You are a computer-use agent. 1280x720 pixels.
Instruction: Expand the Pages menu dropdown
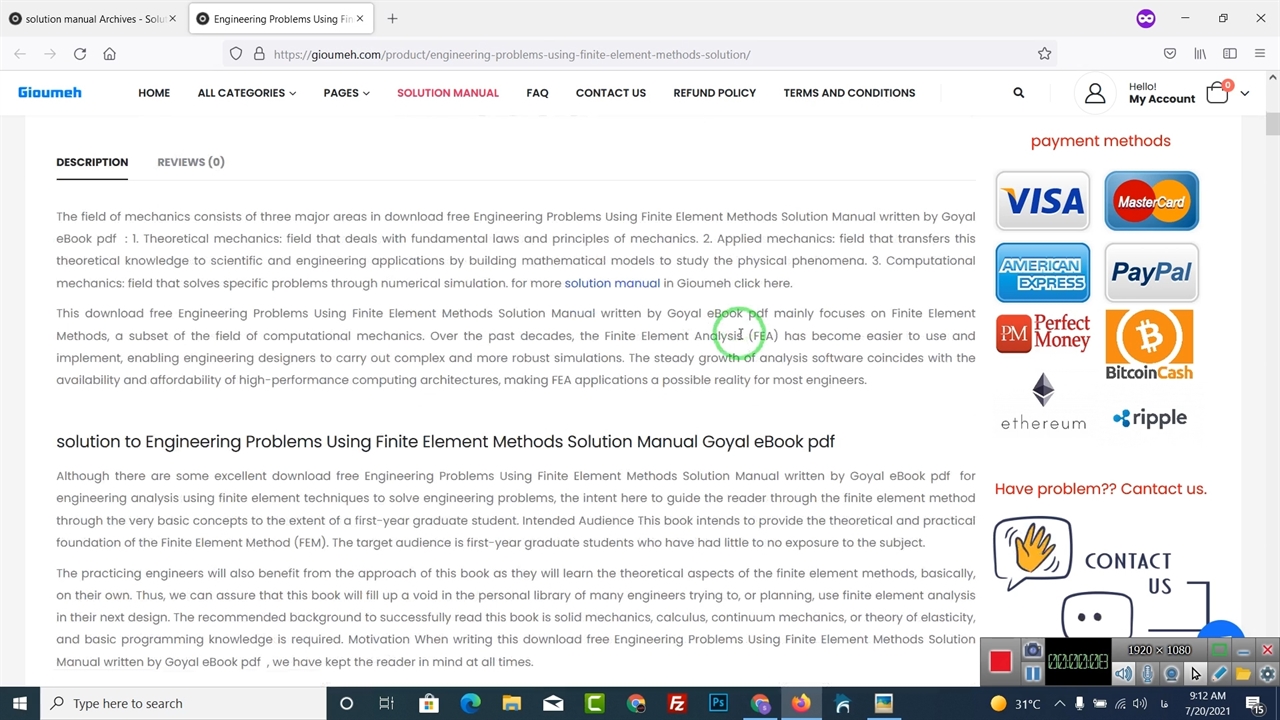346,93
